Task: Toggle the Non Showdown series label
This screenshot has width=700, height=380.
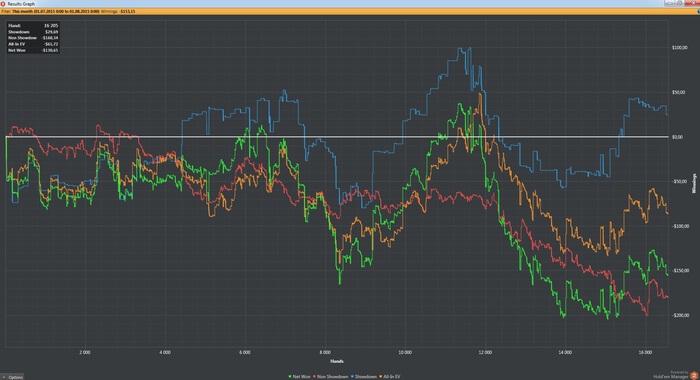Action: [x=333, y=377]
